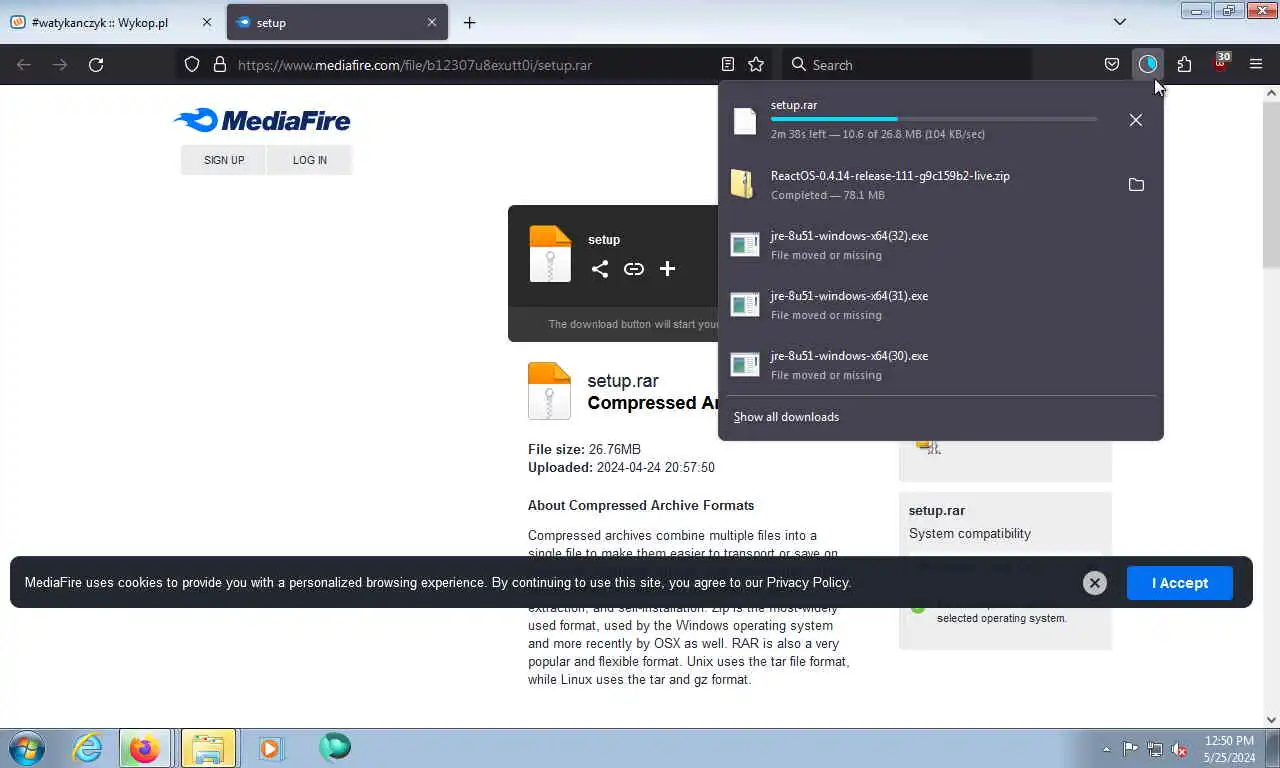1280x768 pixels.
Task: Click the copy link chain icon
Action: click(x=633, y=268)
